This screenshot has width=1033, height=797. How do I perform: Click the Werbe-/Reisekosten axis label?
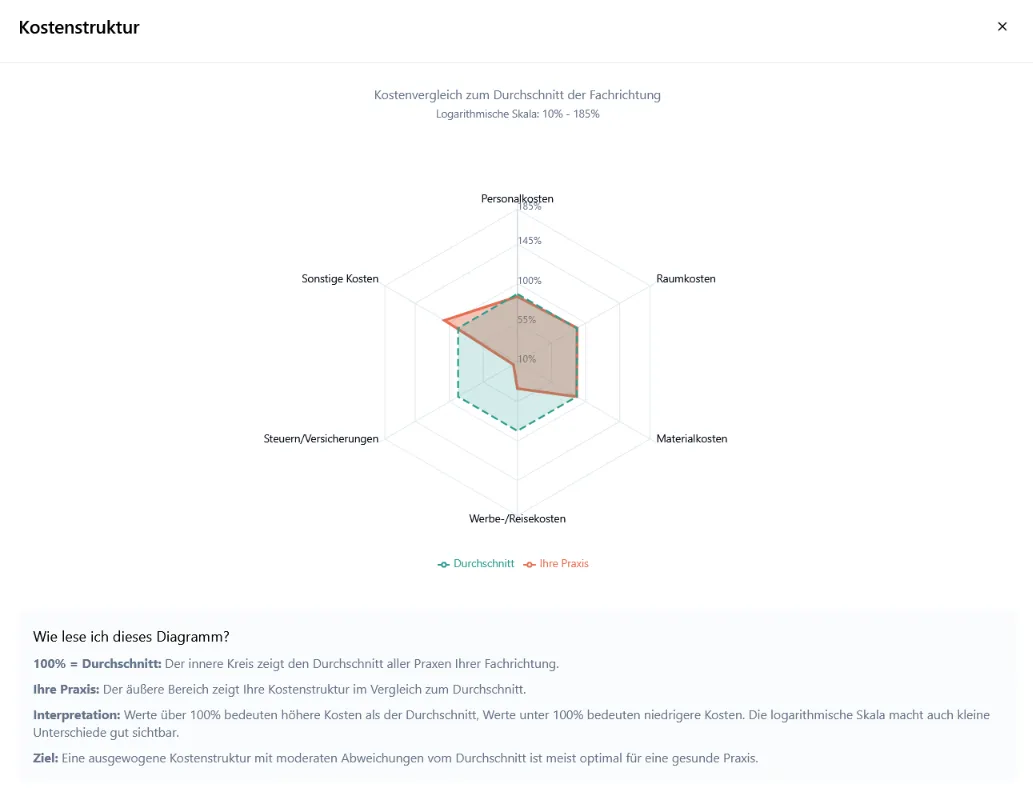click(x=517, y=518)
